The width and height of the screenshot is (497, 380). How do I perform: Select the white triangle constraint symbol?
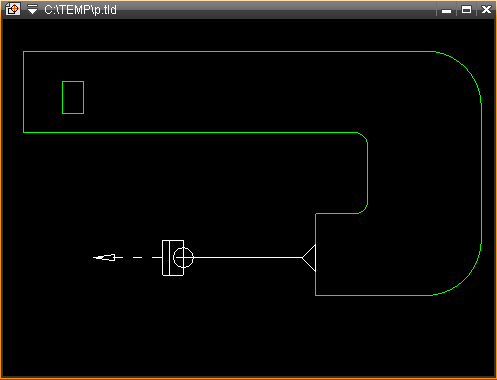[309, 258]
